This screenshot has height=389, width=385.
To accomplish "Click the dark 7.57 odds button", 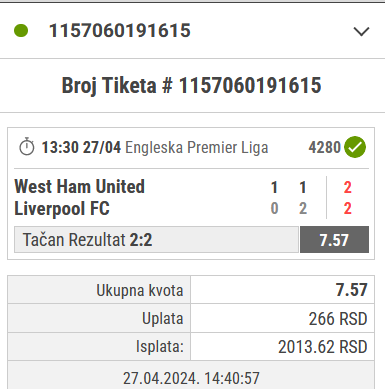I will point(334,240).
